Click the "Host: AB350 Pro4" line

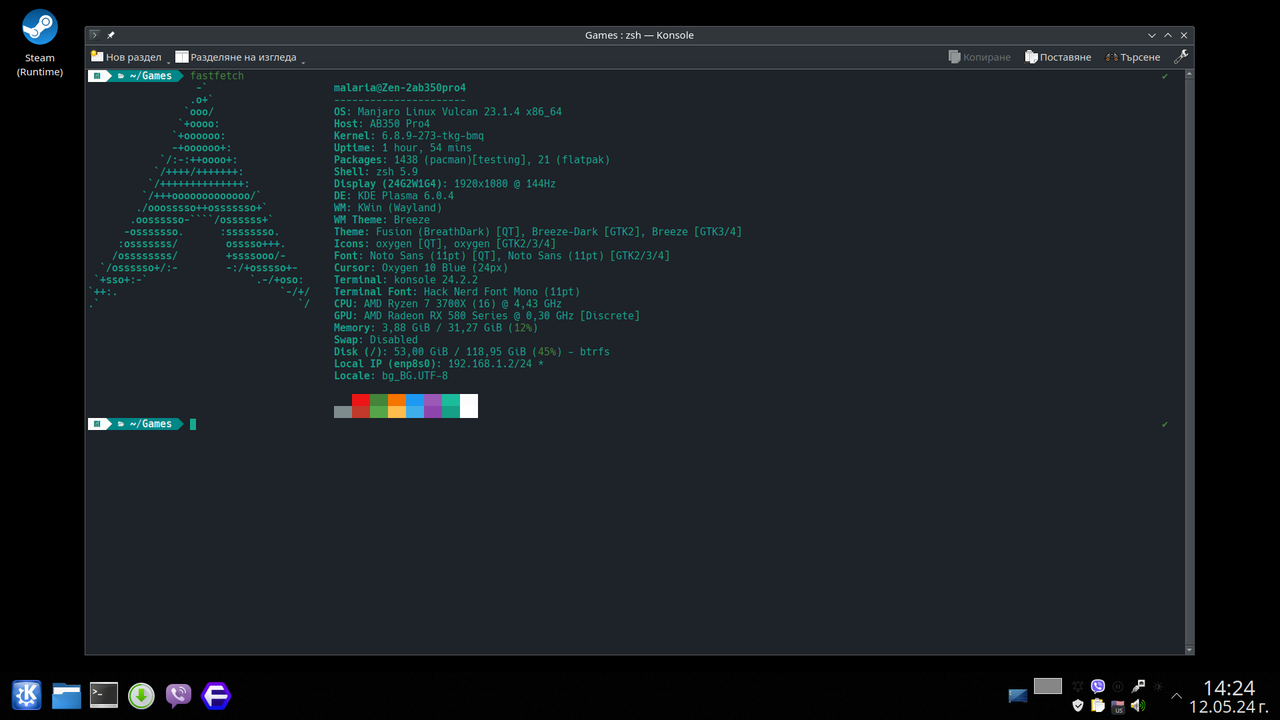tap(382, 124)
